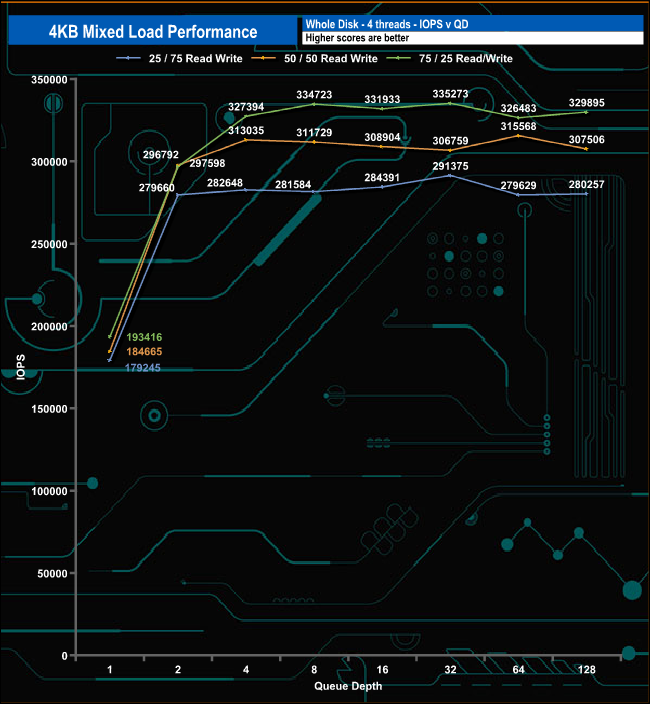Click the blue data point at queue depth 128
Screen dimensions: 650x704
[x=587, y=194]
